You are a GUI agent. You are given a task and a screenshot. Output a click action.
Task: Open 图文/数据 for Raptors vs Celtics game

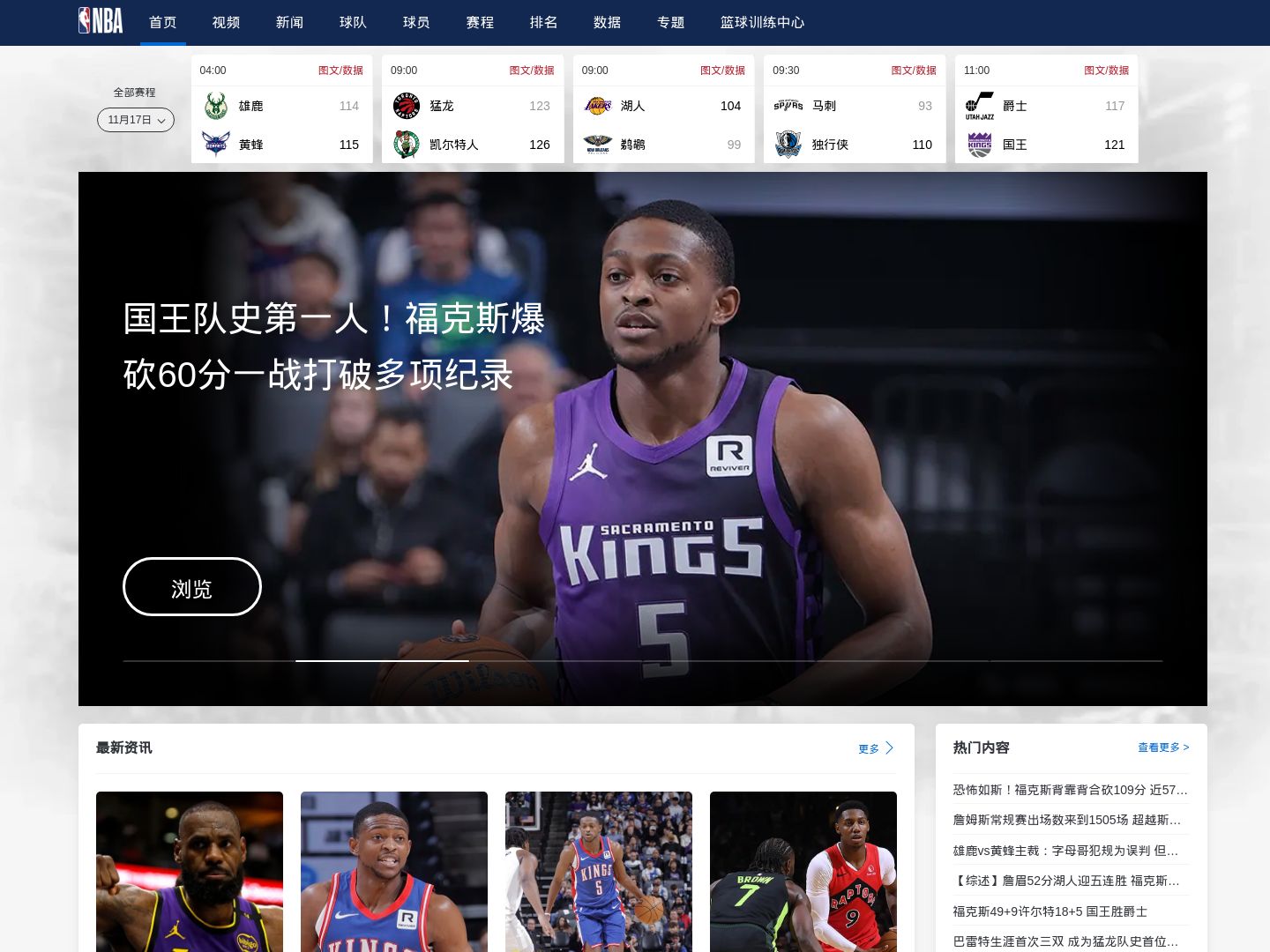(x=532, y=71)
